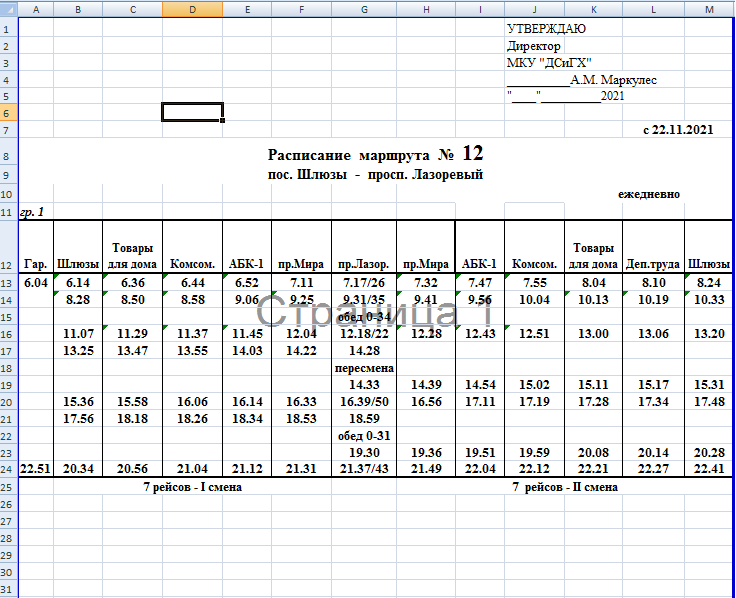Click the Select All corner box
736x598 pixels.
(9, 9)
